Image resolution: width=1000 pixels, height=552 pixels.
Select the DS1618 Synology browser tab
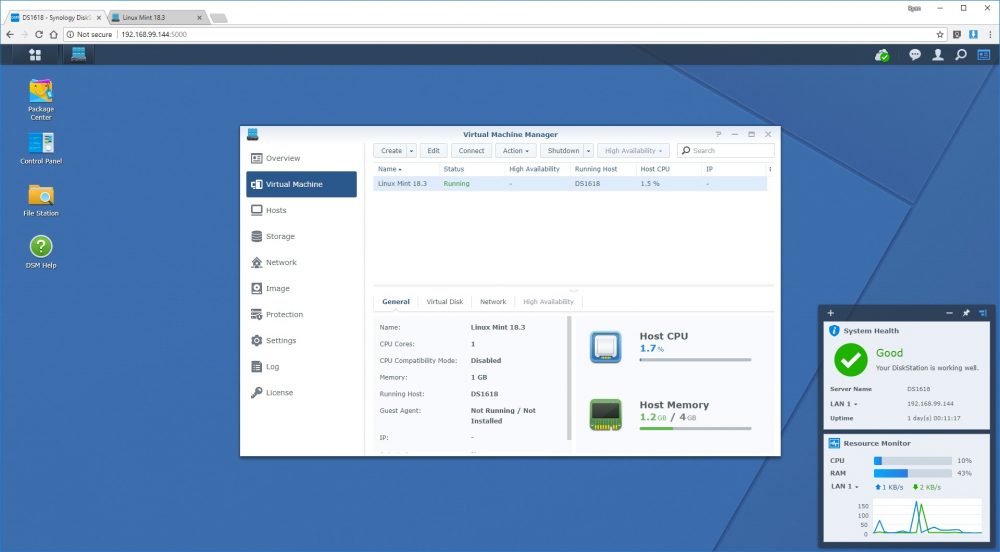click(56, 17)
